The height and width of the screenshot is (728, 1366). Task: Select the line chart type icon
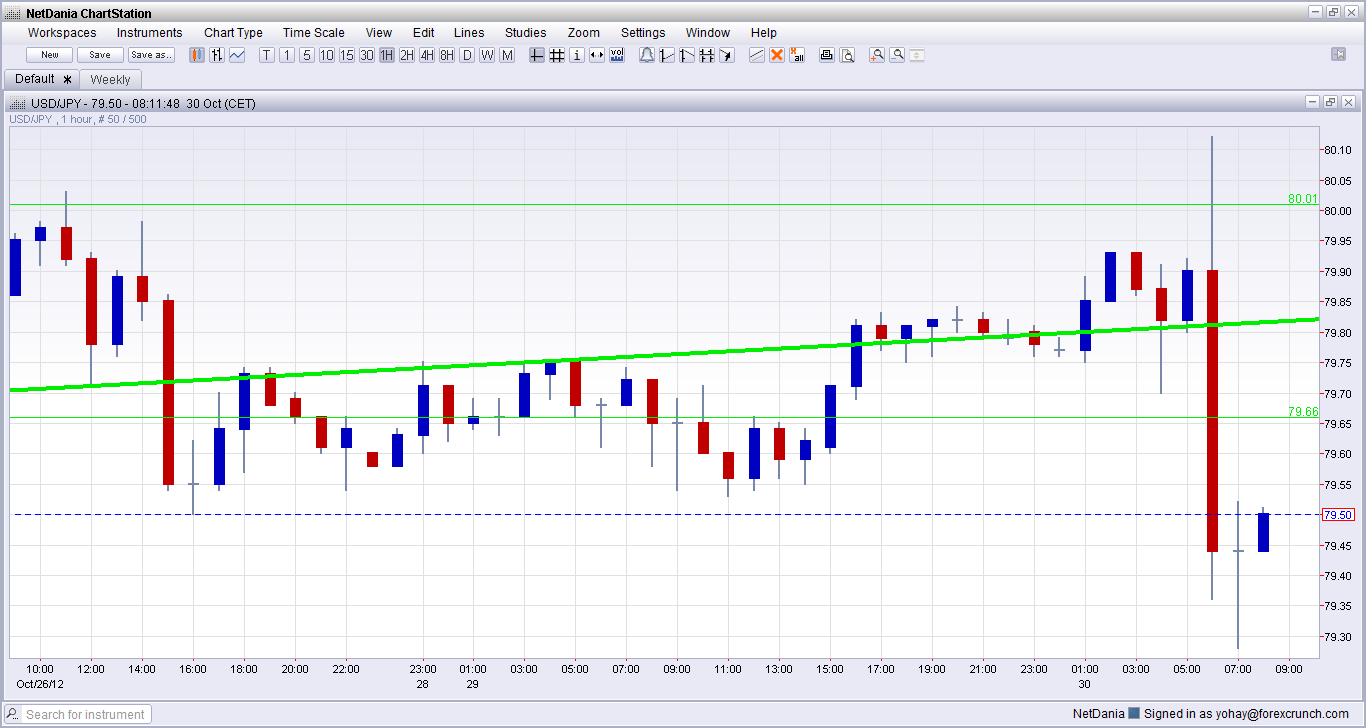point(237,55)
